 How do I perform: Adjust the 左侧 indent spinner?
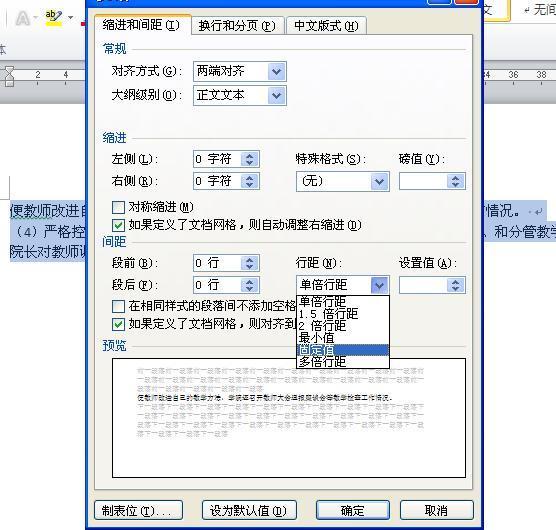tap(250, 159)
